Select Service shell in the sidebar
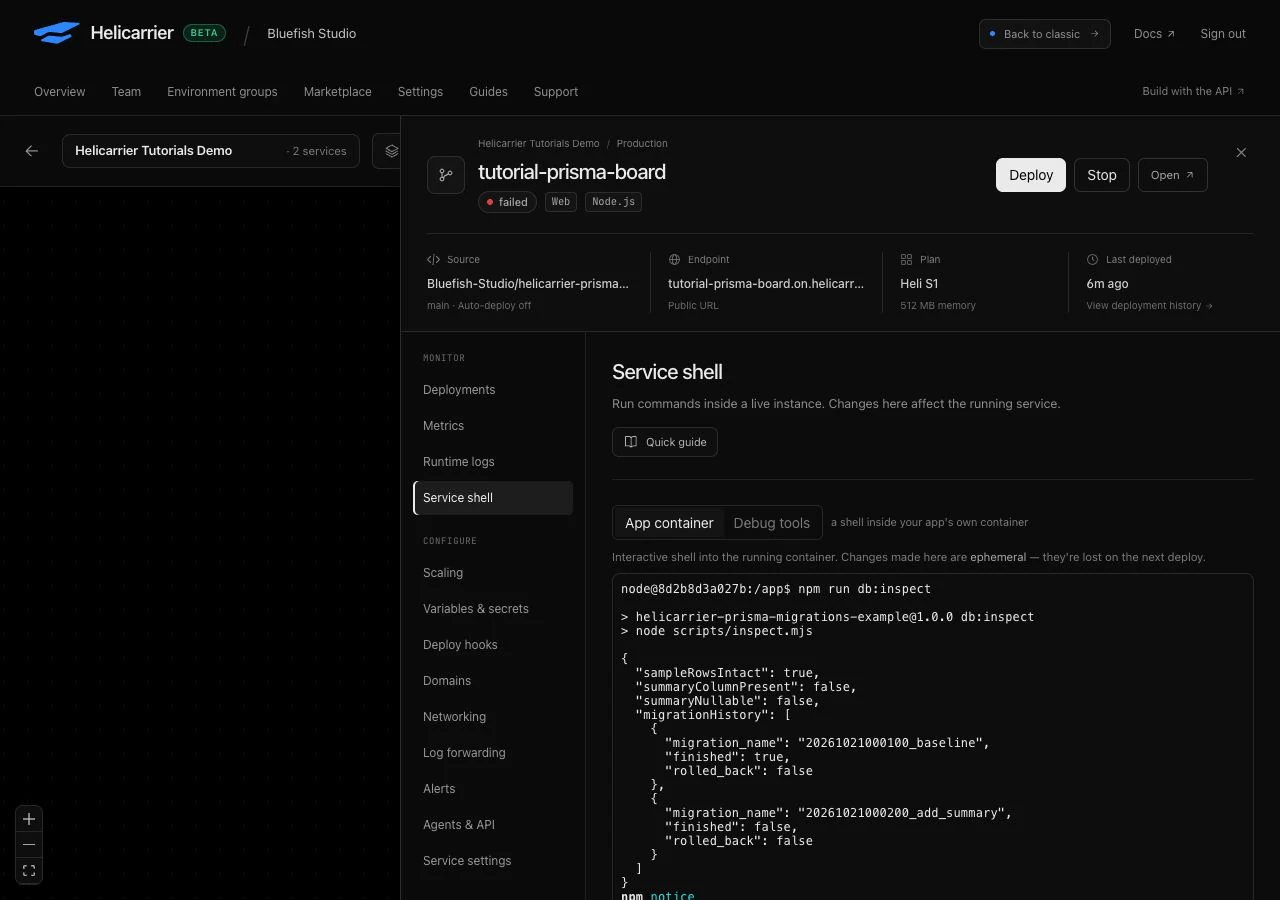 coord(493,498)
